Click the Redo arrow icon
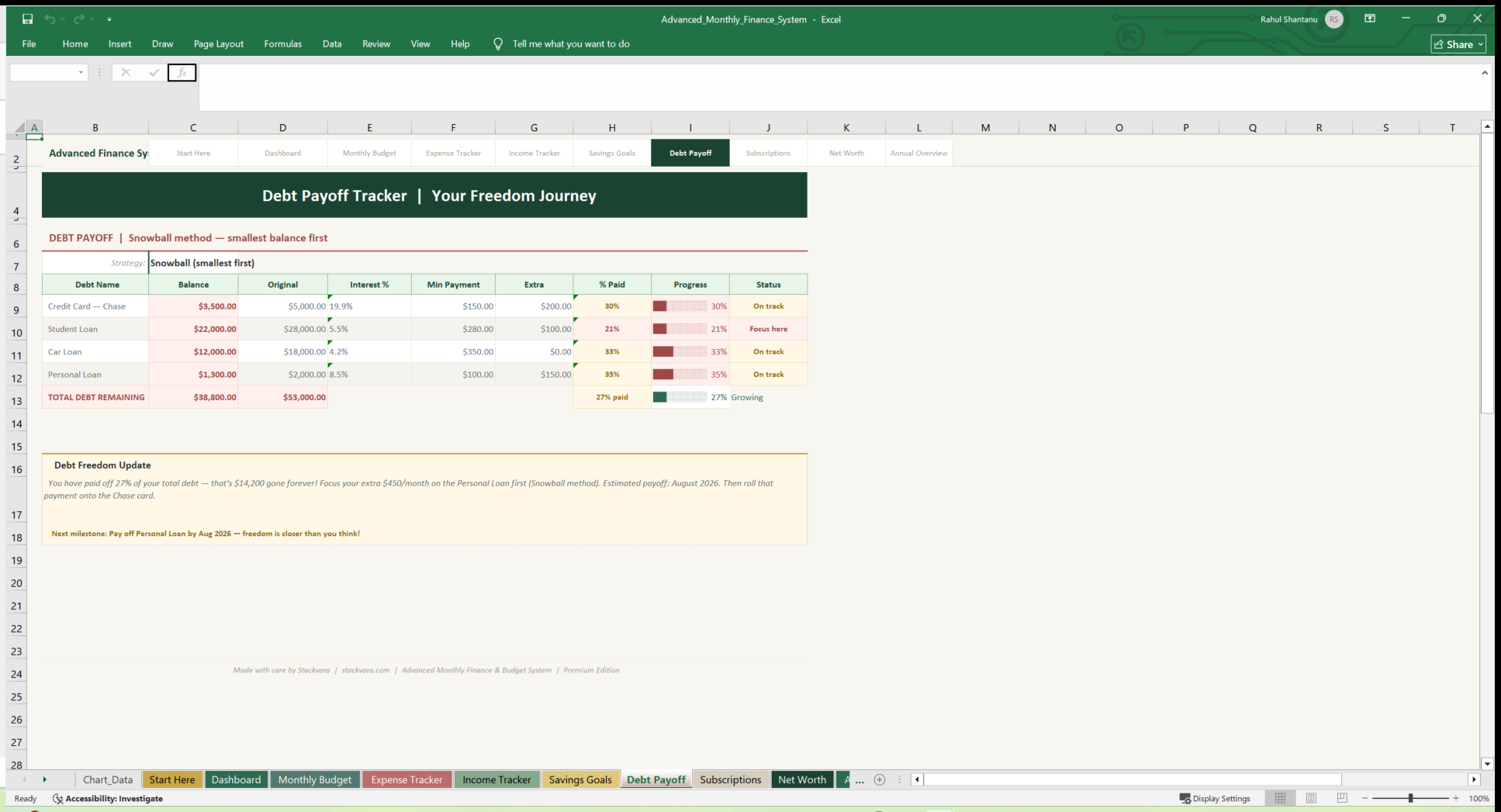 tap(79, 19)
